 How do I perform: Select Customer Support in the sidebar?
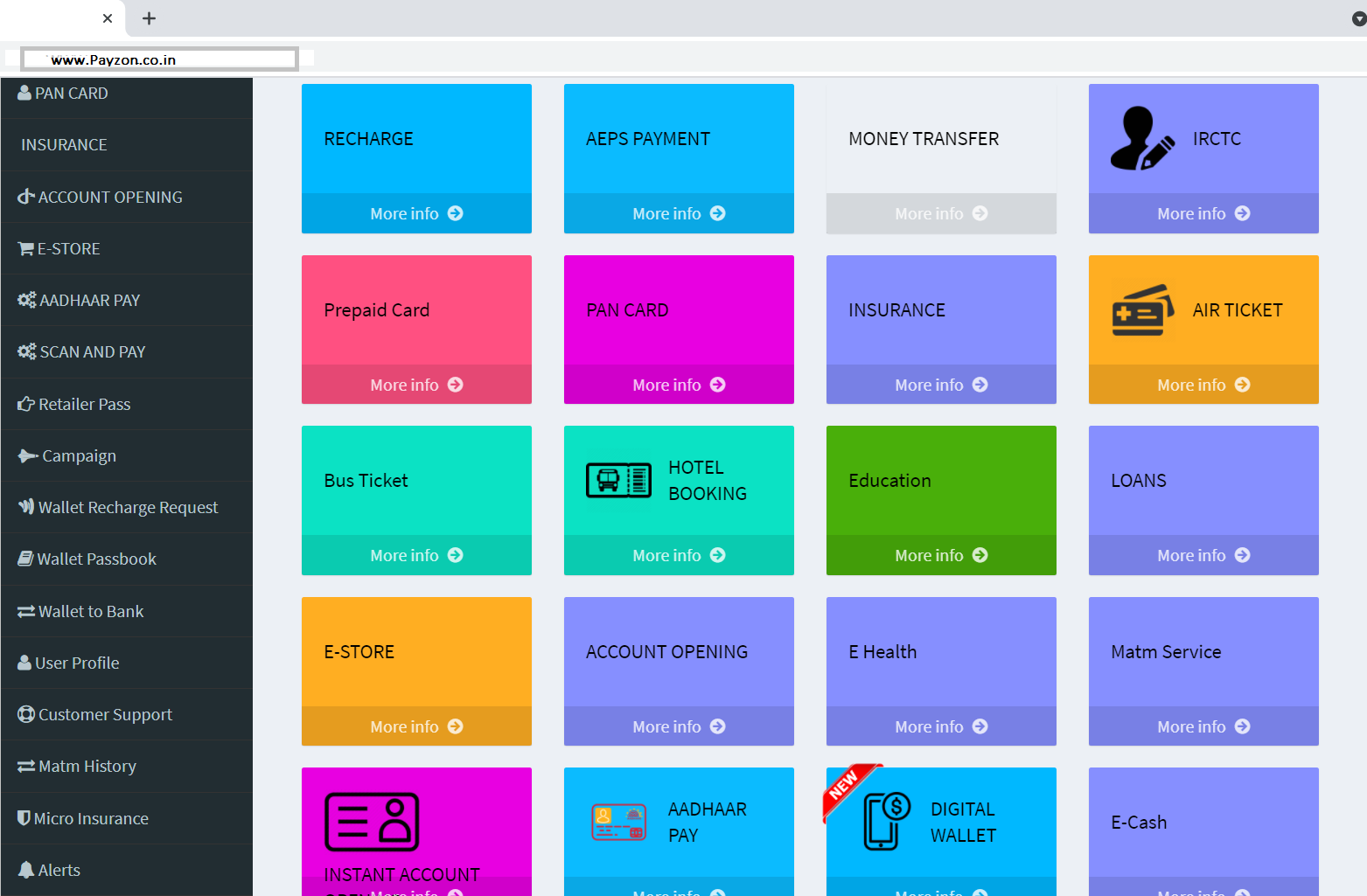[105, 715]
